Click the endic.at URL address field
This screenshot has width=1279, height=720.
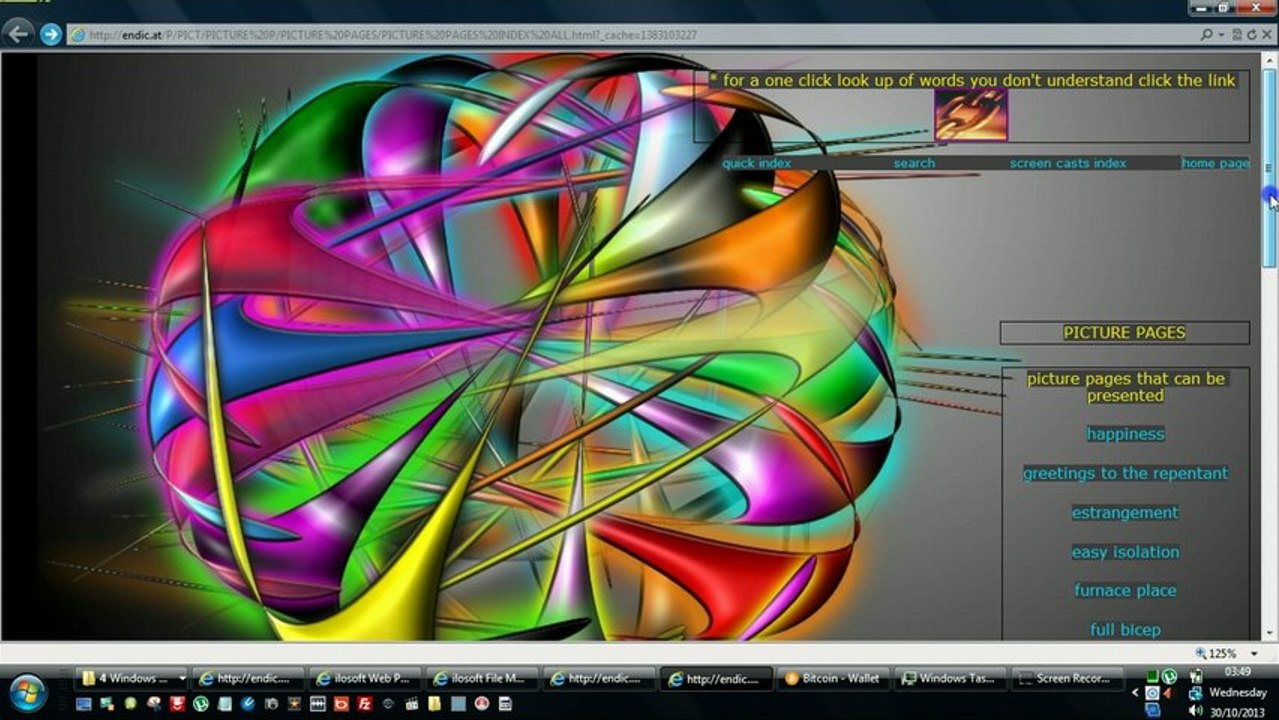[x=630, y=35]
